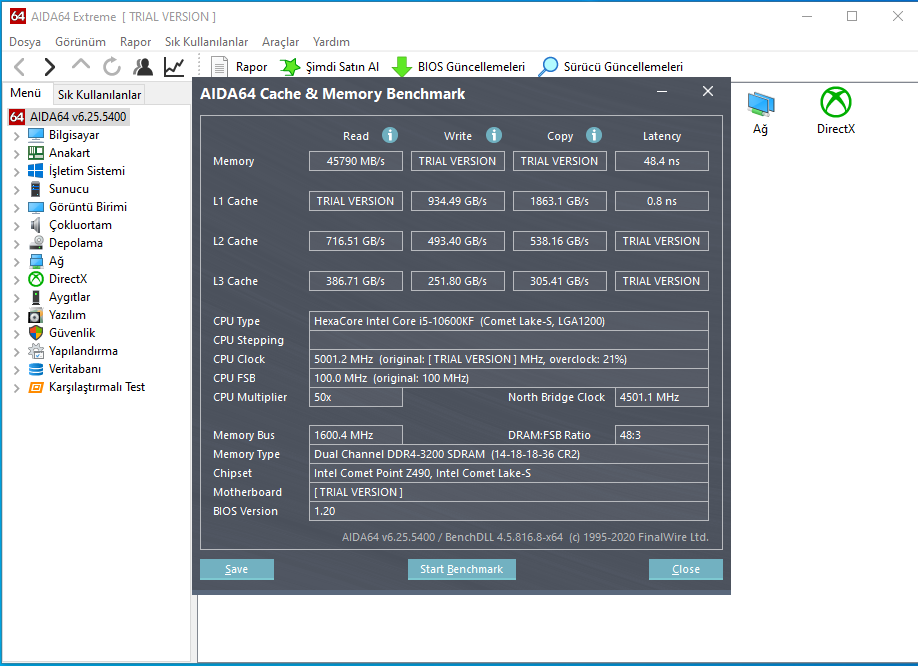Click the Anakart motherboard icon in tree
918x666 pixels.
coord(36,153)
